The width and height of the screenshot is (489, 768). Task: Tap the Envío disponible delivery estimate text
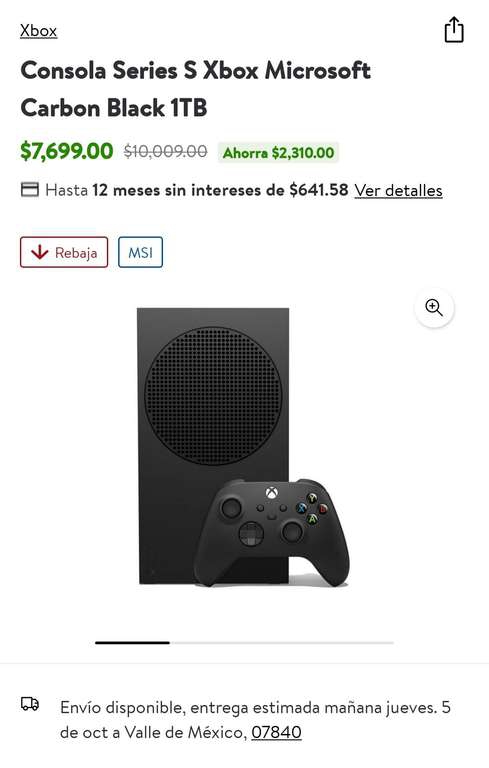(x=255, y=720)
